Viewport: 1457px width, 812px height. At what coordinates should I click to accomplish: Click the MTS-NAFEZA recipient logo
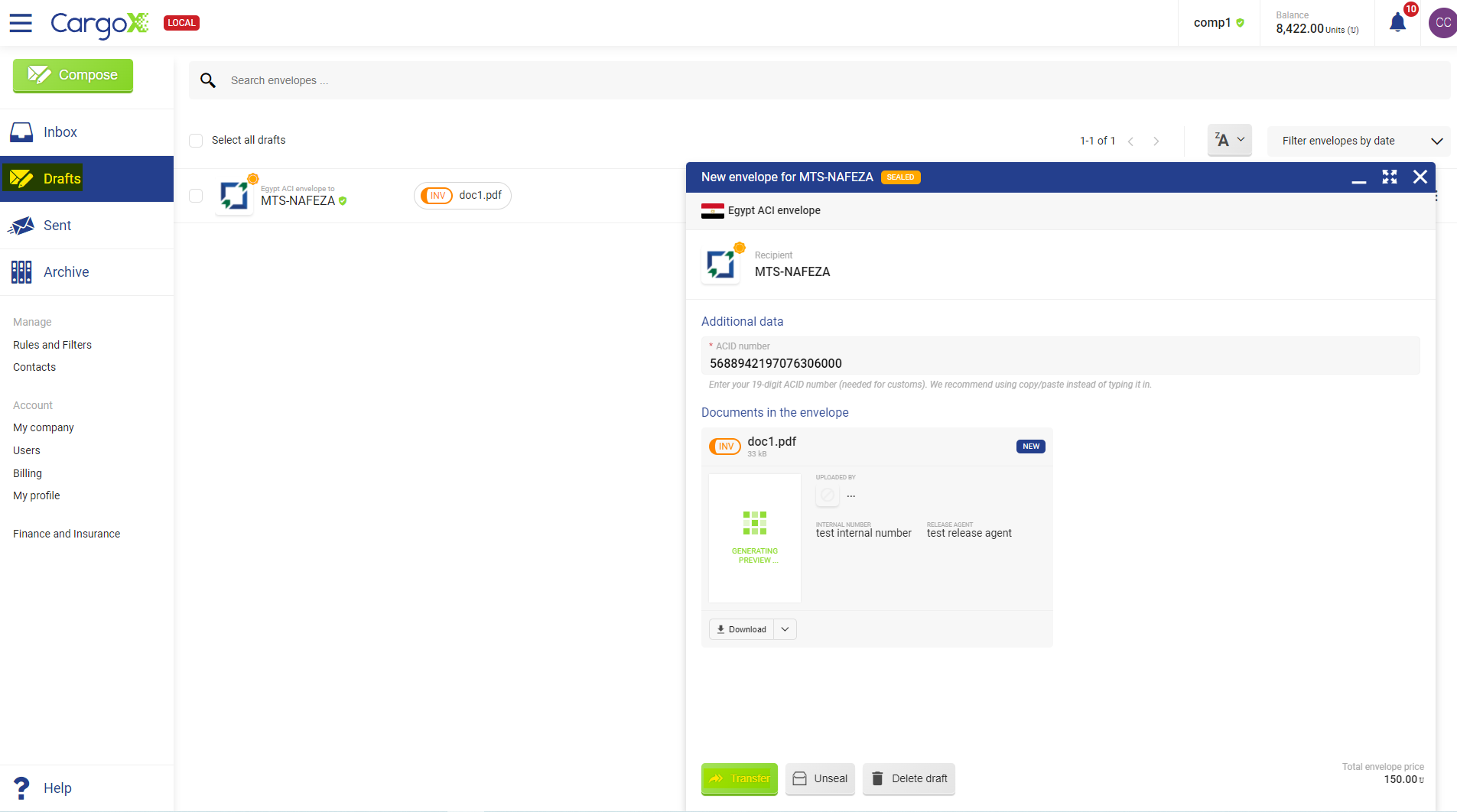(720, 265)
